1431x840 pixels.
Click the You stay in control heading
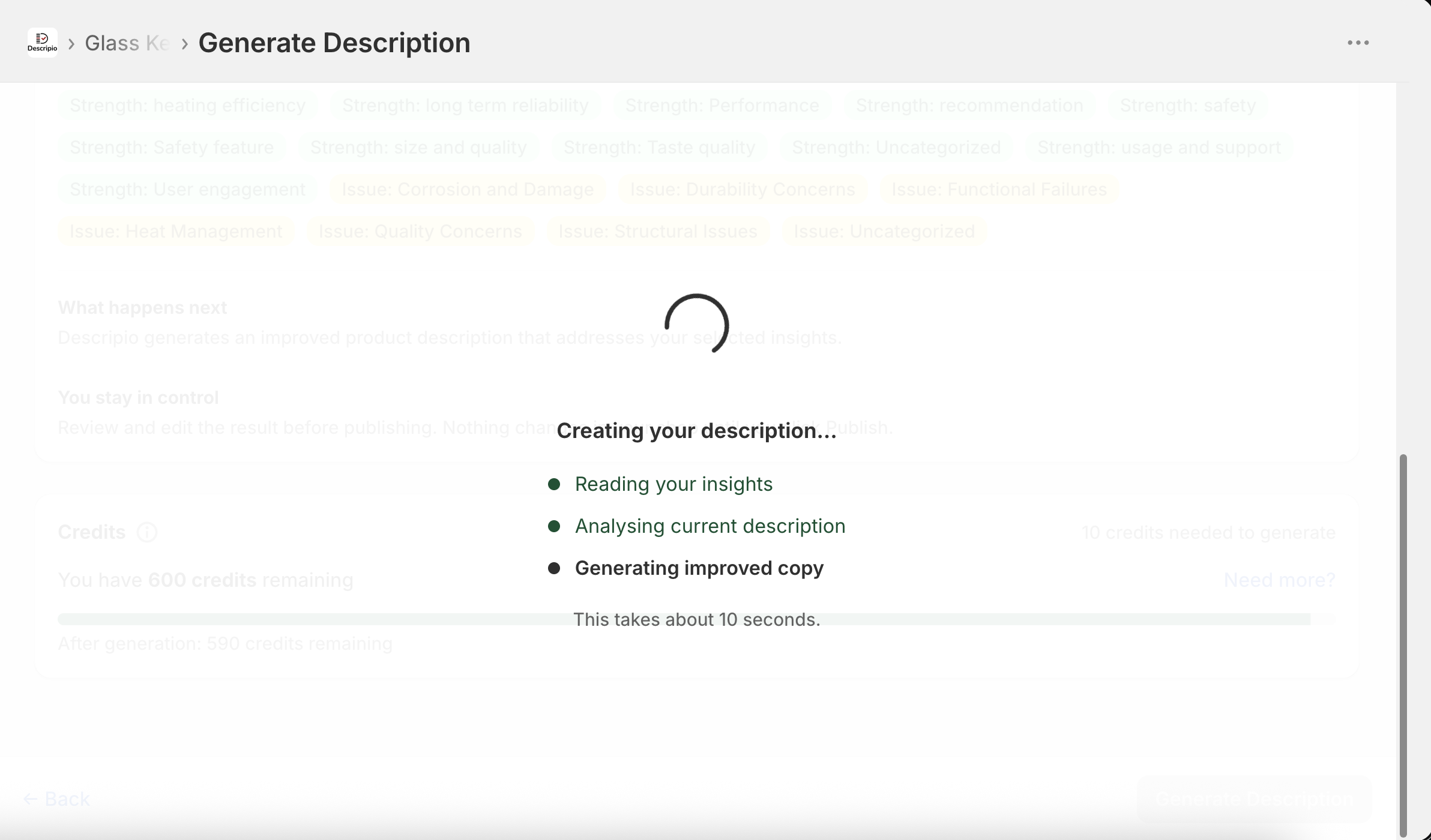[138, 398]
